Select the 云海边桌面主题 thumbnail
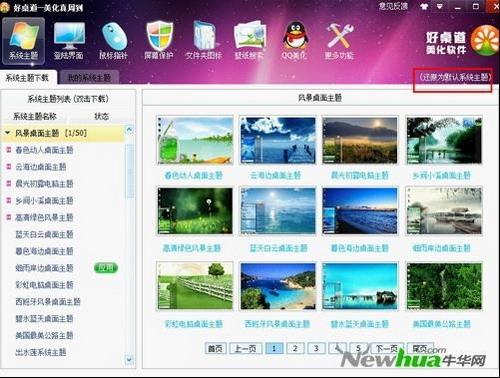Viewport: 500px width, 378px height. tap(277, 140)
